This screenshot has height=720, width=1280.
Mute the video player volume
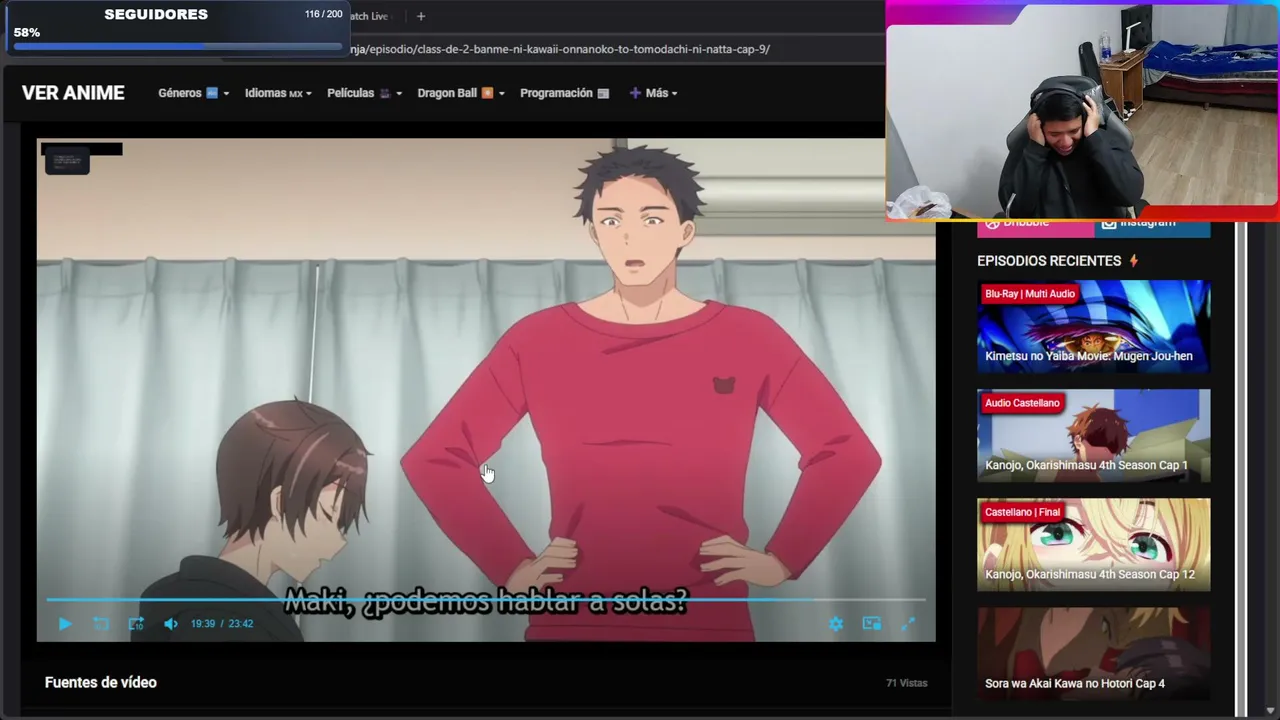point(171,624)
